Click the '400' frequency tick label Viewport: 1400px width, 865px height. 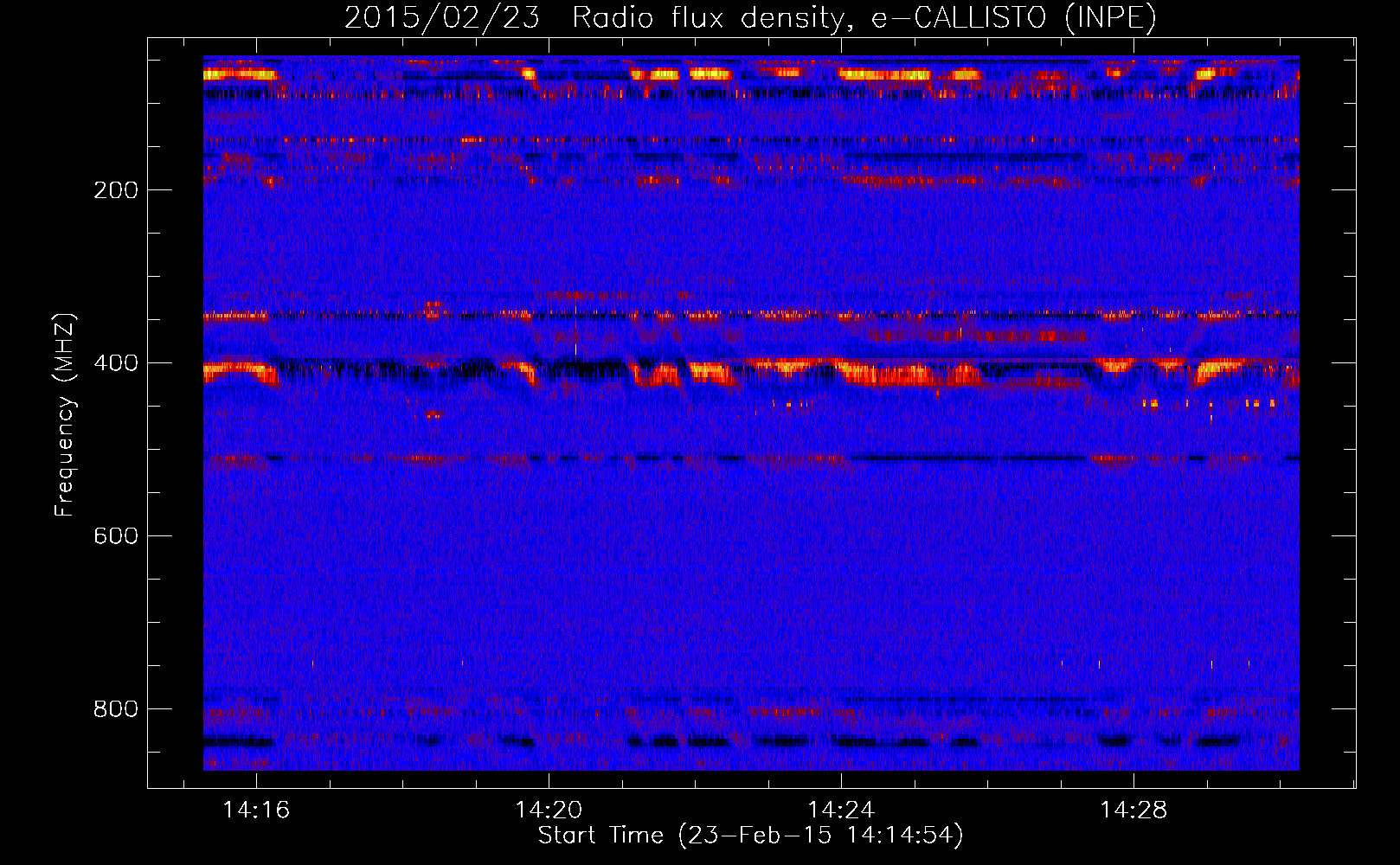pyautogui.click(x=115, y=362)
